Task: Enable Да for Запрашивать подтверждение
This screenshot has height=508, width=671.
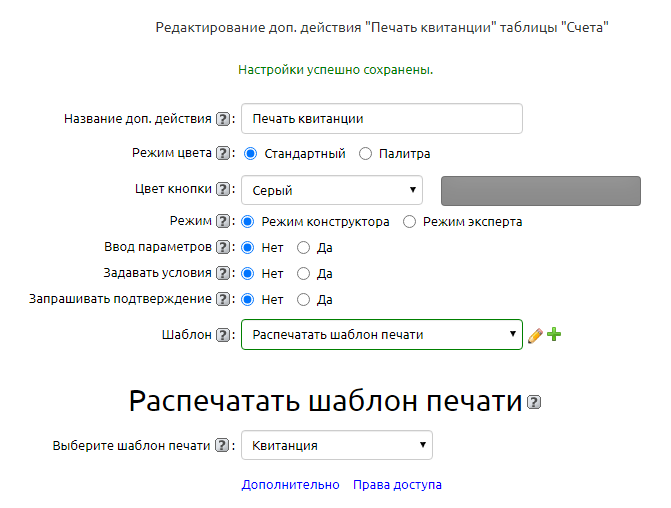Action: click(x=304, y=299)
